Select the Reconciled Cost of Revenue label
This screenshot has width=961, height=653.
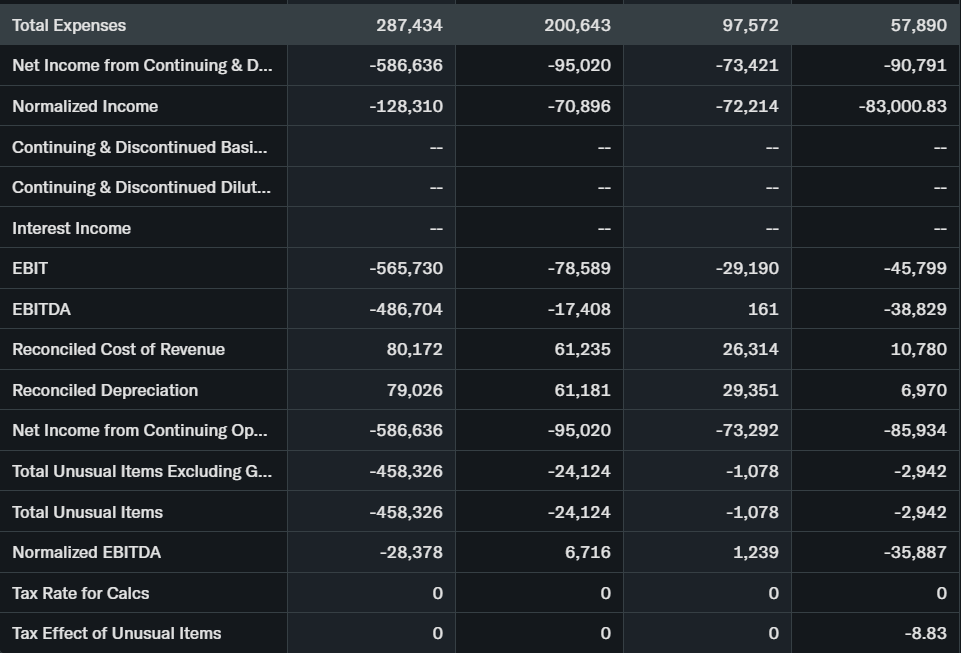pyautogui.click(x=118, y=349)
